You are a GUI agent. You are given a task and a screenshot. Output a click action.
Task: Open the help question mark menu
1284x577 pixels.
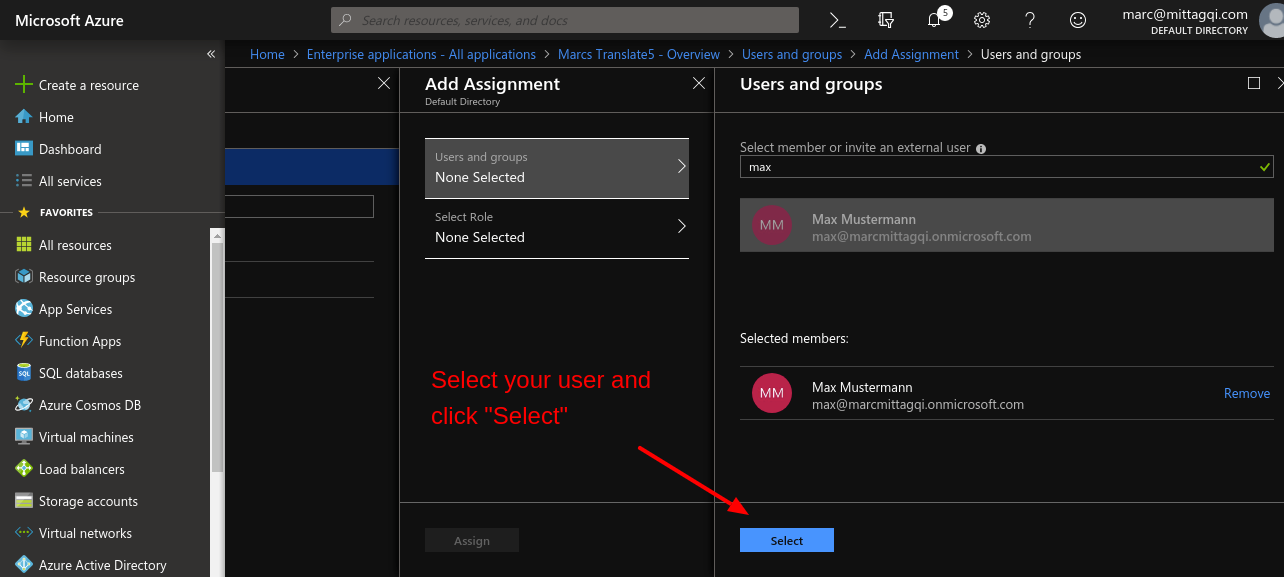pyautogui.click(x=1030, y=20)
